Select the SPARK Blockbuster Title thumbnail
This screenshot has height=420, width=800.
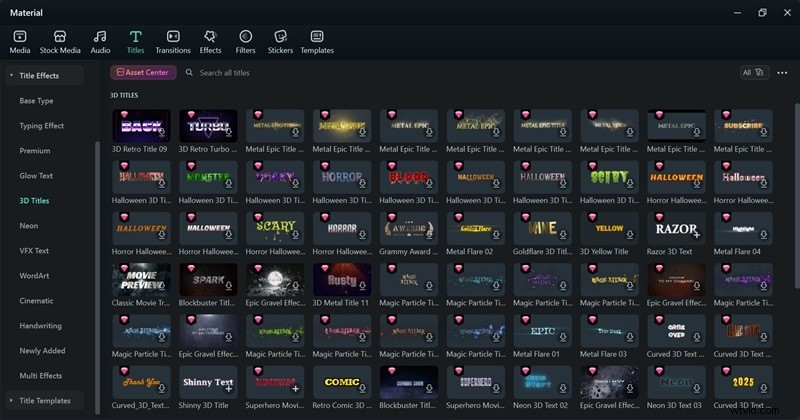pyautogui.click(x=208, y=280)
